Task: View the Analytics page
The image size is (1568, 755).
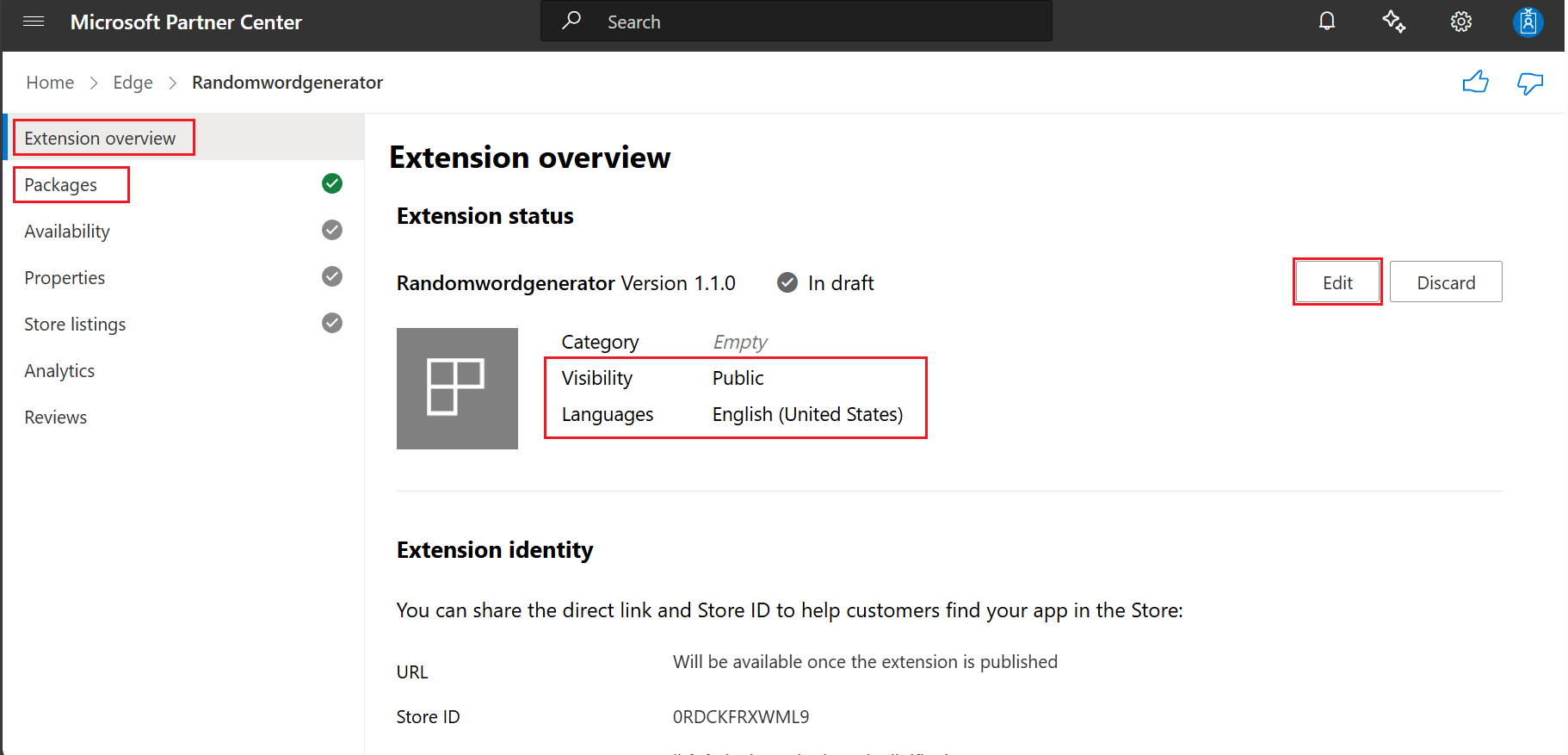Action: [x=59, y=371]
